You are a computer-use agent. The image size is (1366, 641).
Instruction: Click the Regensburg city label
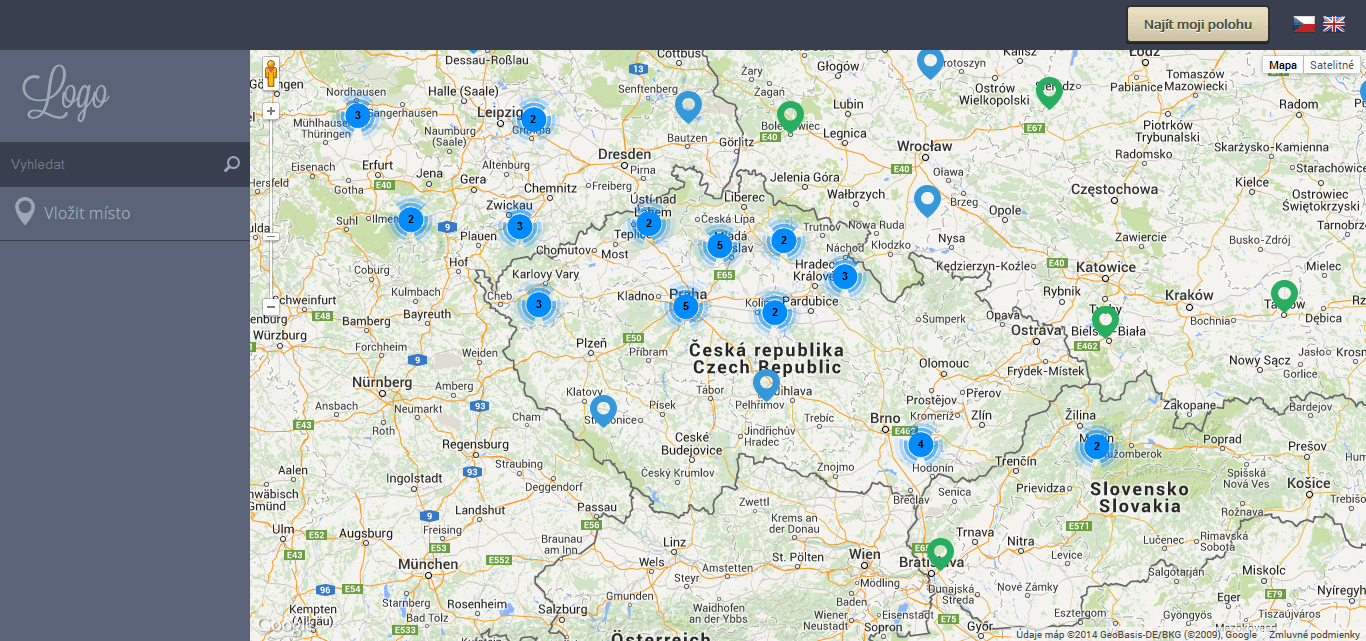coord(475,444)
